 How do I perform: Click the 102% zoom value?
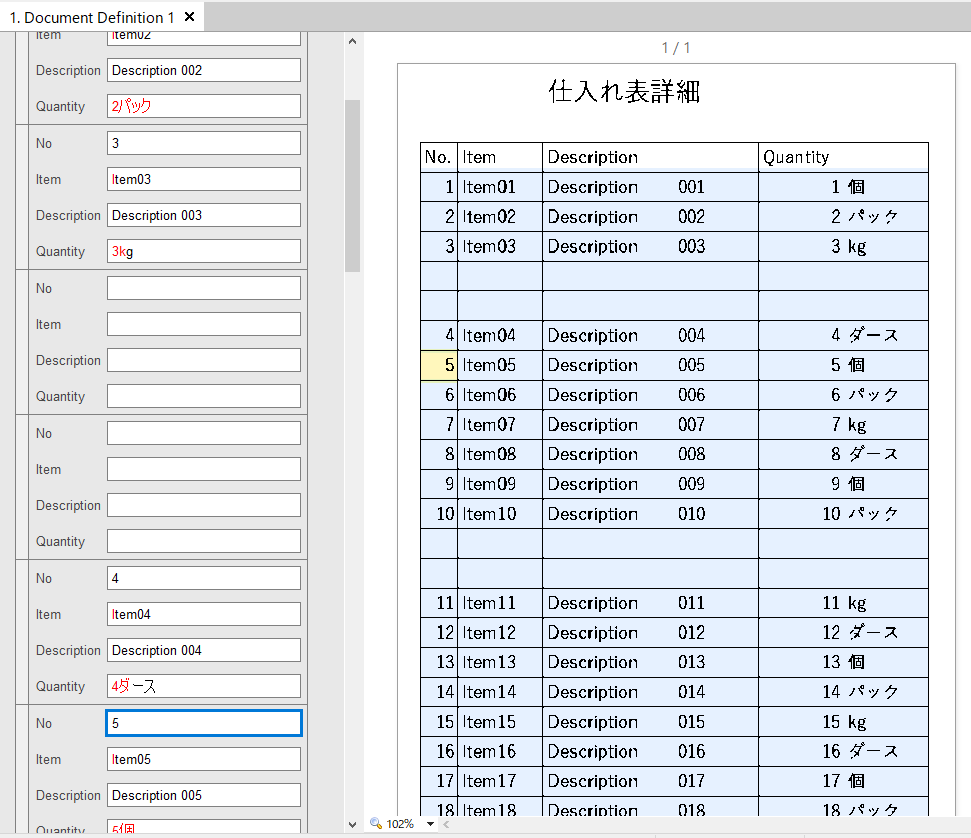(399, 824)
